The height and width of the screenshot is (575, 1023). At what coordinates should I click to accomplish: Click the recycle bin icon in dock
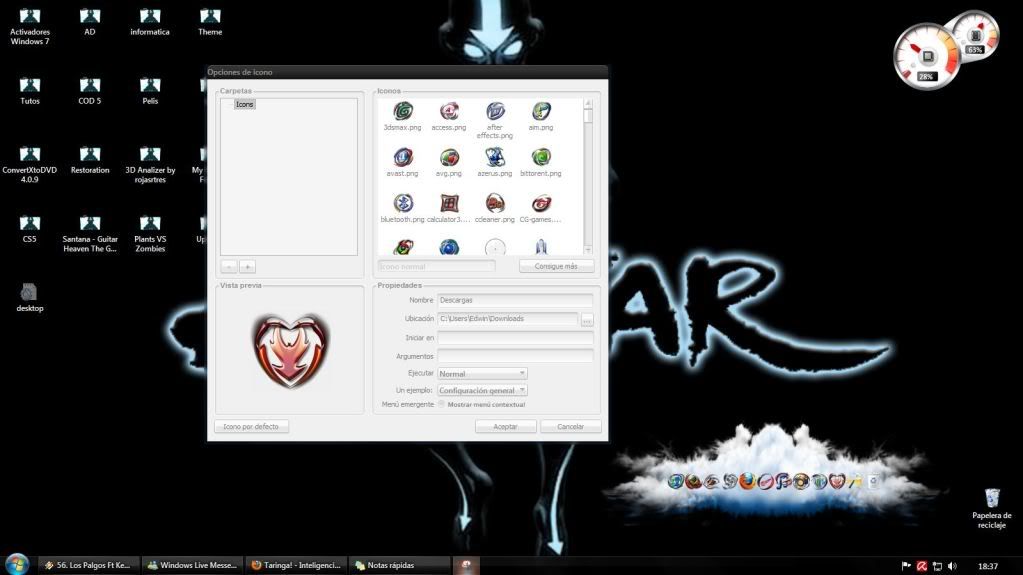[x=874, y=481]
